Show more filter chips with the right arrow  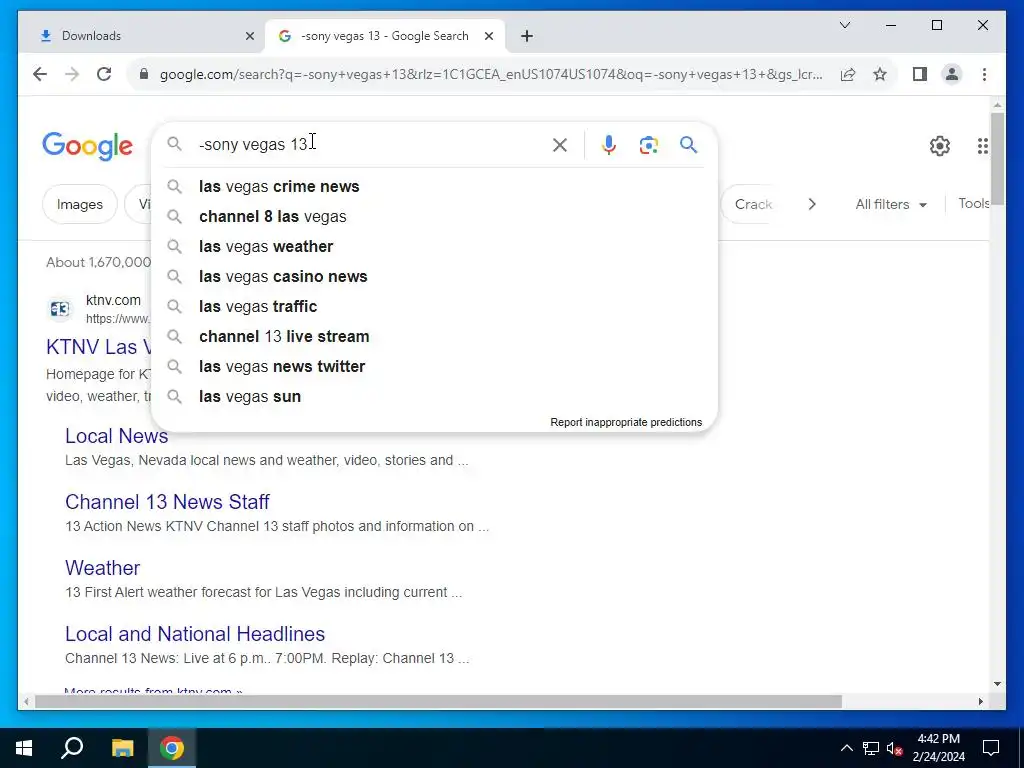tap(812, 204)
